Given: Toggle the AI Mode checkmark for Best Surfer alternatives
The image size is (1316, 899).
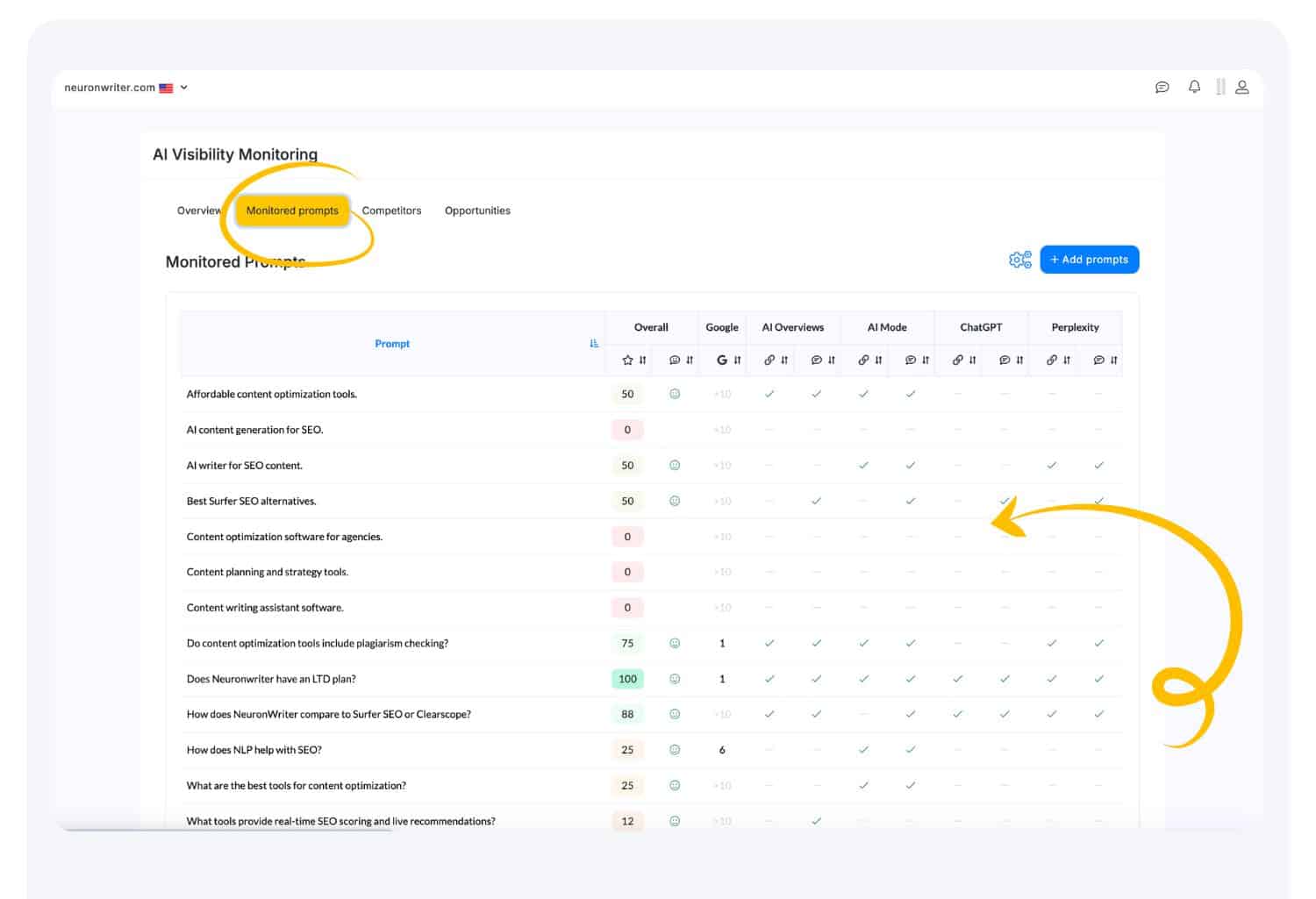Looking at the screenshot, I should 911,501.
